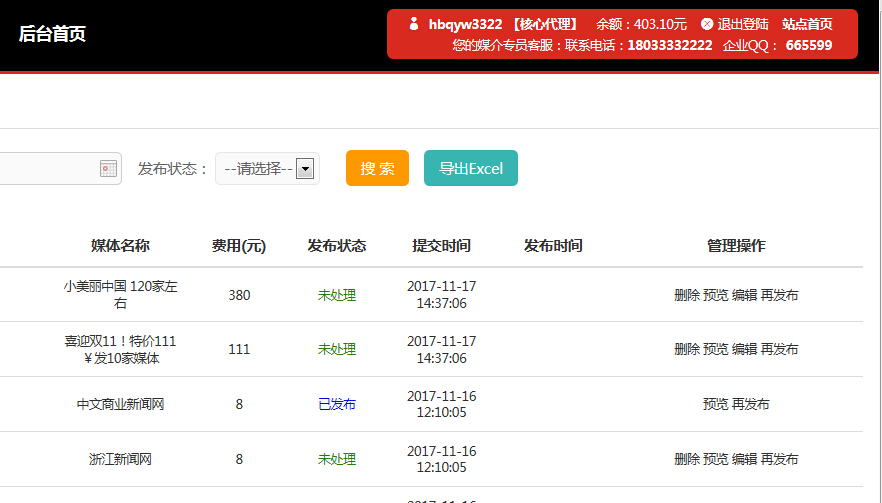Screen dimensions: 882x503
Task: Click the enterprise QQ number 665599
Action: (x=809, y=46)
